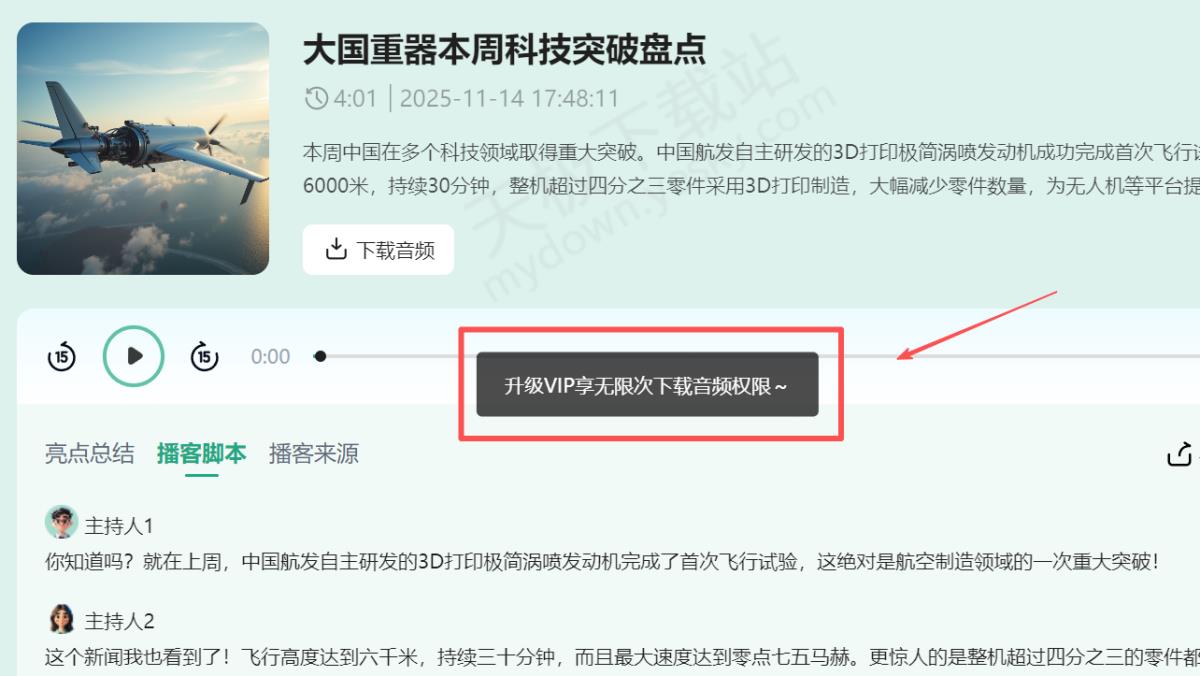The width and height of the screenshot is (1200, 676).
Task: Click the podcast description paragraph
Action: click(751, 169)
